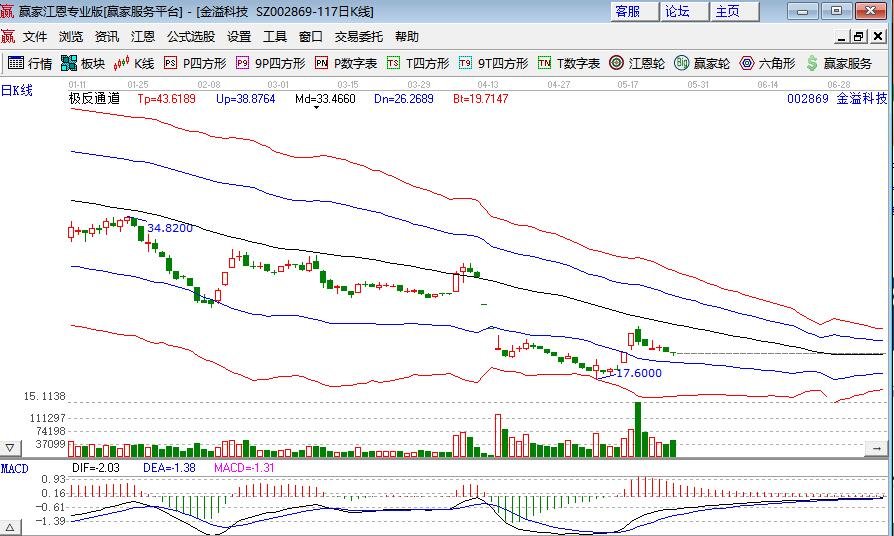894x536 pixels.
Task: Click the Md=33.4660 value
Action: pyautogui.click(x=326, y=99)
